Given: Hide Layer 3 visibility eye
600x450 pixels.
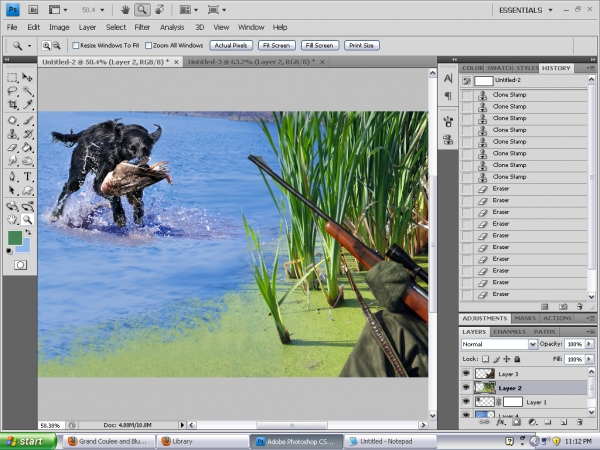Looking at the screenshot, I should (466, 373).
